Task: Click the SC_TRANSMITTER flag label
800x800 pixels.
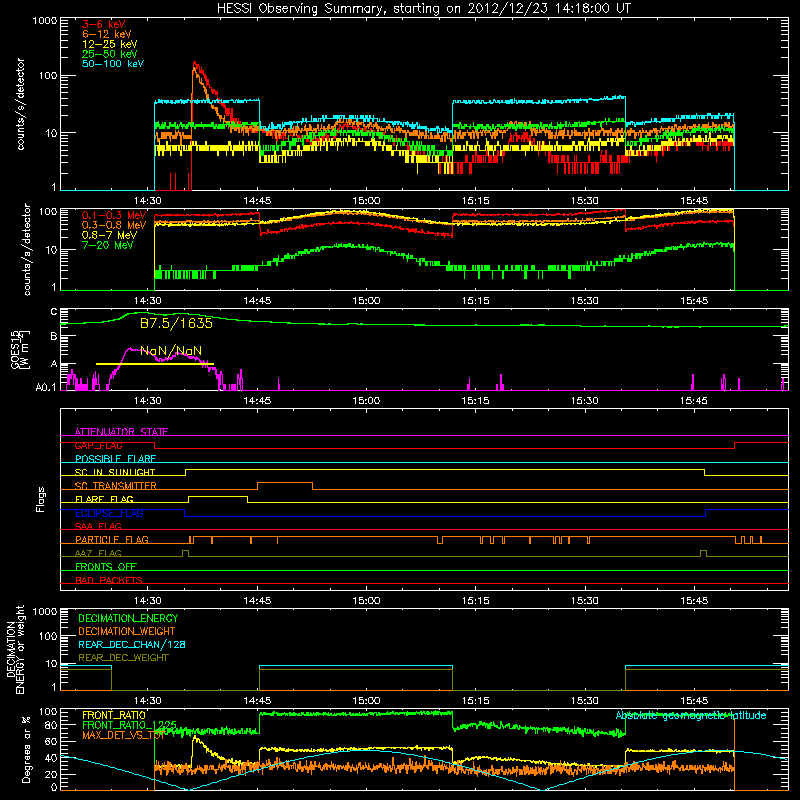Action: (115, 486)
